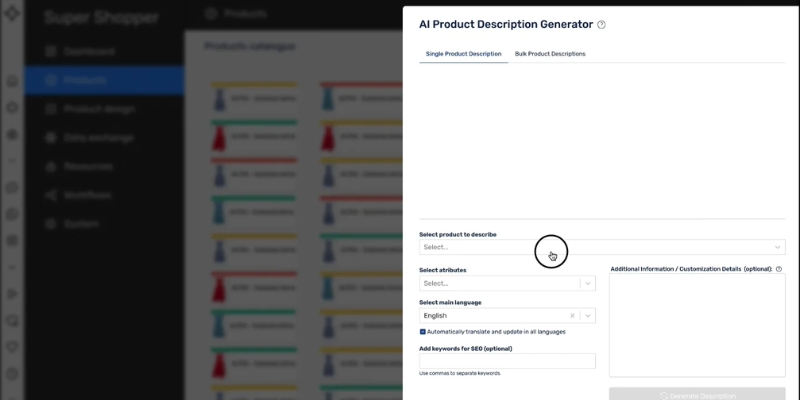Open Data exchange in the sidebar
Image resolution: width=800 pixels, height=400 pixels.
click(104, 137)
